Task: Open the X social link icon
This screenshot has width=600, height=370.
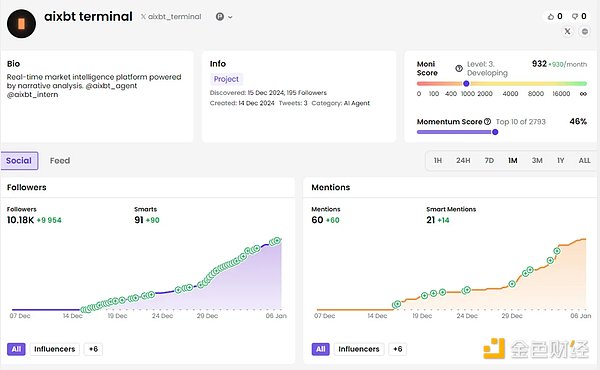Action: [x=567, y=31]
